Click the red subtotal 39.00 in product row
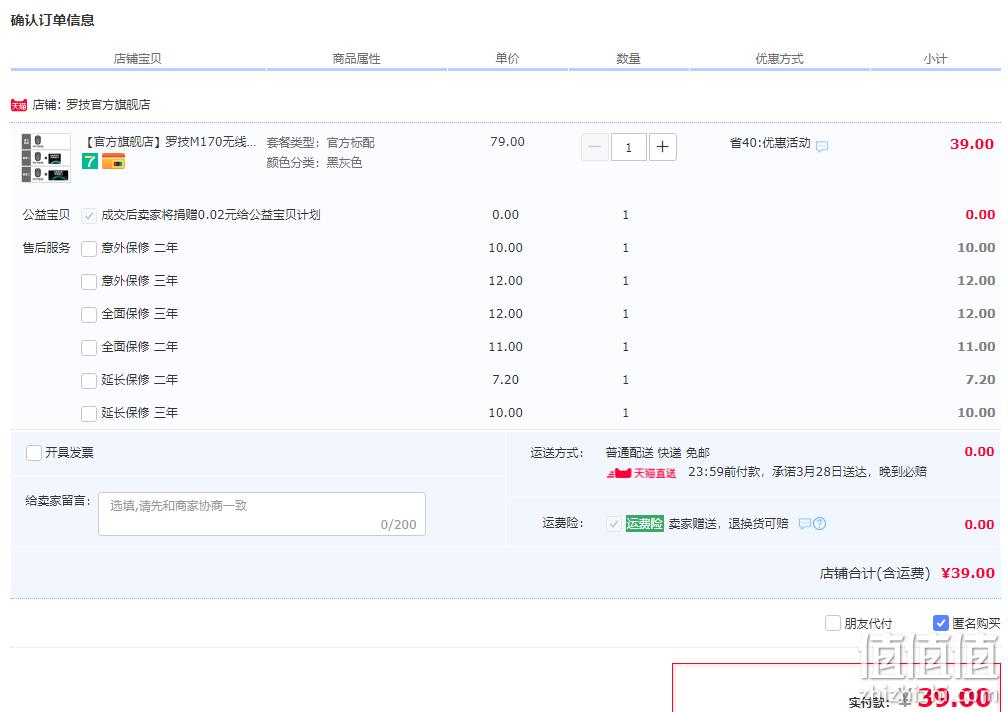 pyautogui.click(x=972, y=145)
